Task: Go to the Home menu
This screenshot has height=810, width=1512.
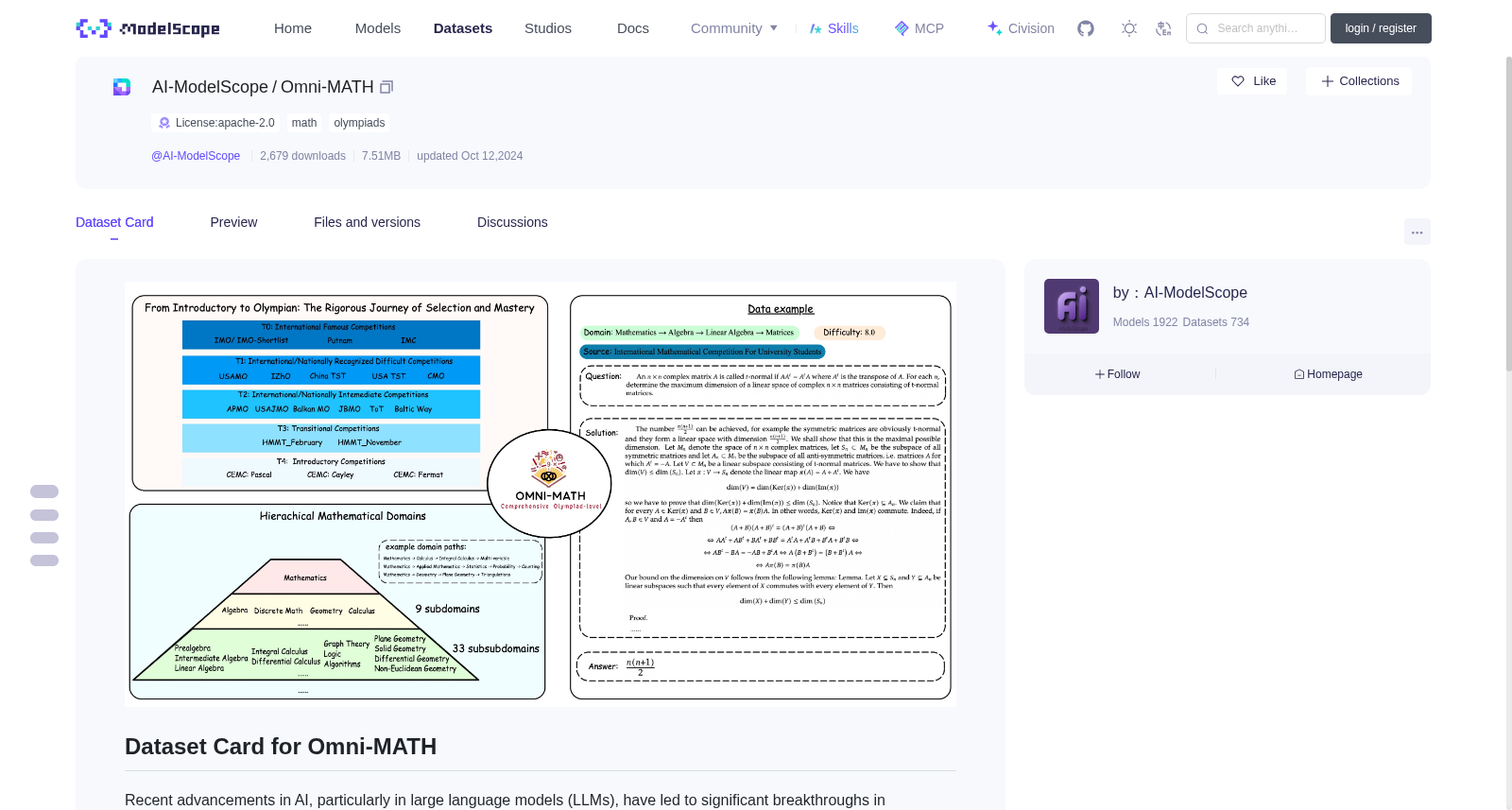Action: tap(293, 28)
